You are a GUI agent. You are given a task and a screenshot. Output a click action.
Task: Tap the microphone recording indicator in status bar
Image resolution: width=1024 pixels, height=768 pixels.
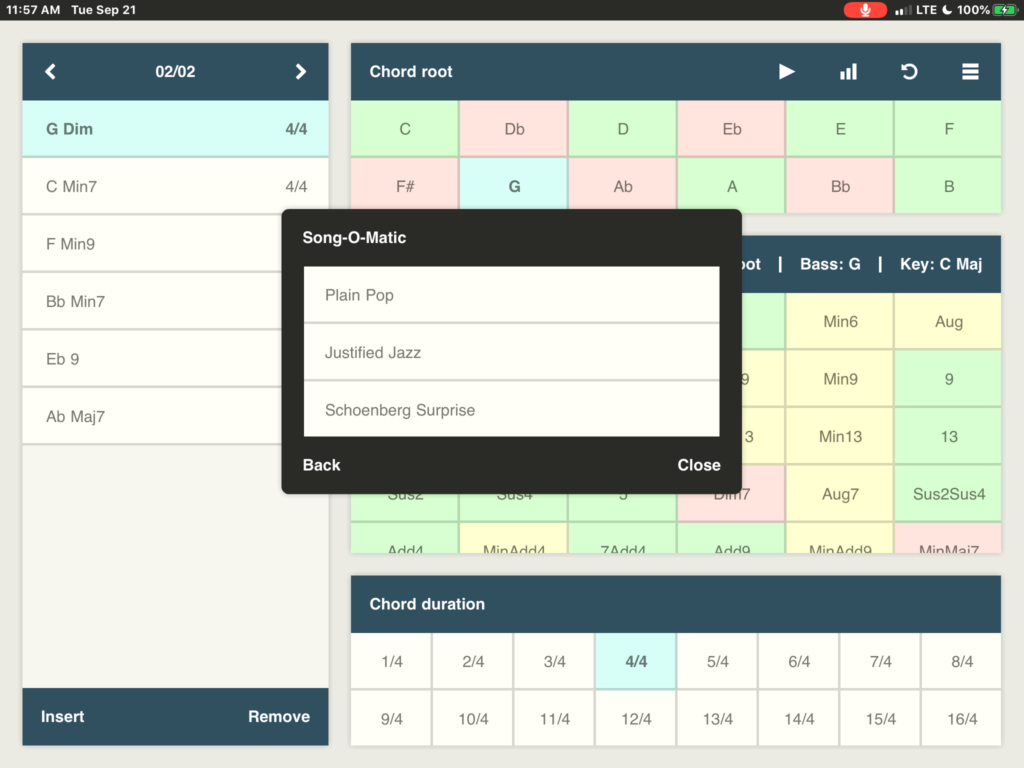coord(865,10)
